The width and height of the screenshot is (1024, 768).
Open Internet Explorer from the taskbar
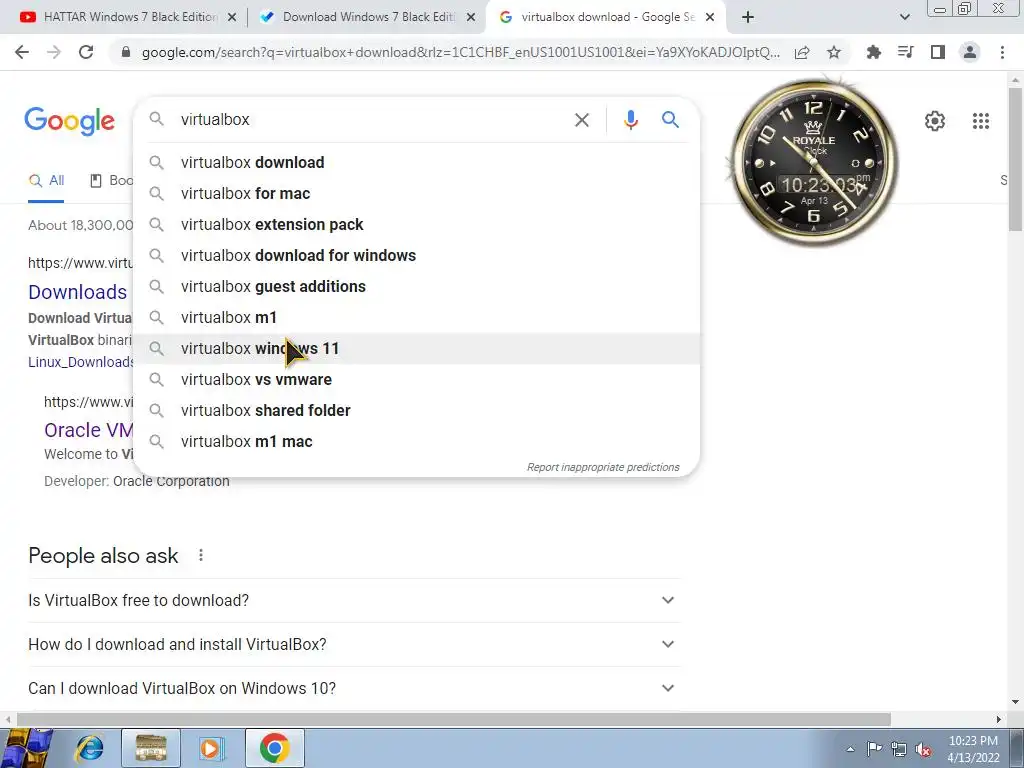click(x=89, y=748)
